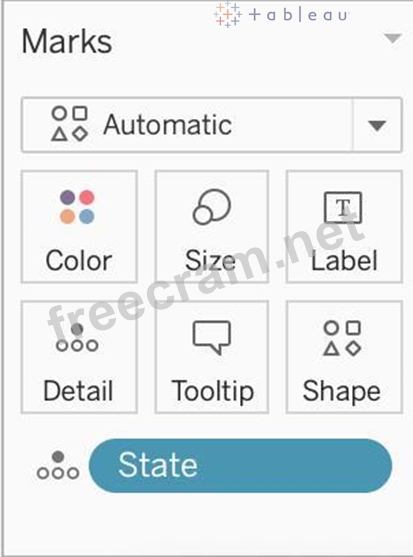Click the speech bubble Tooltip icon

click(212, 337)
